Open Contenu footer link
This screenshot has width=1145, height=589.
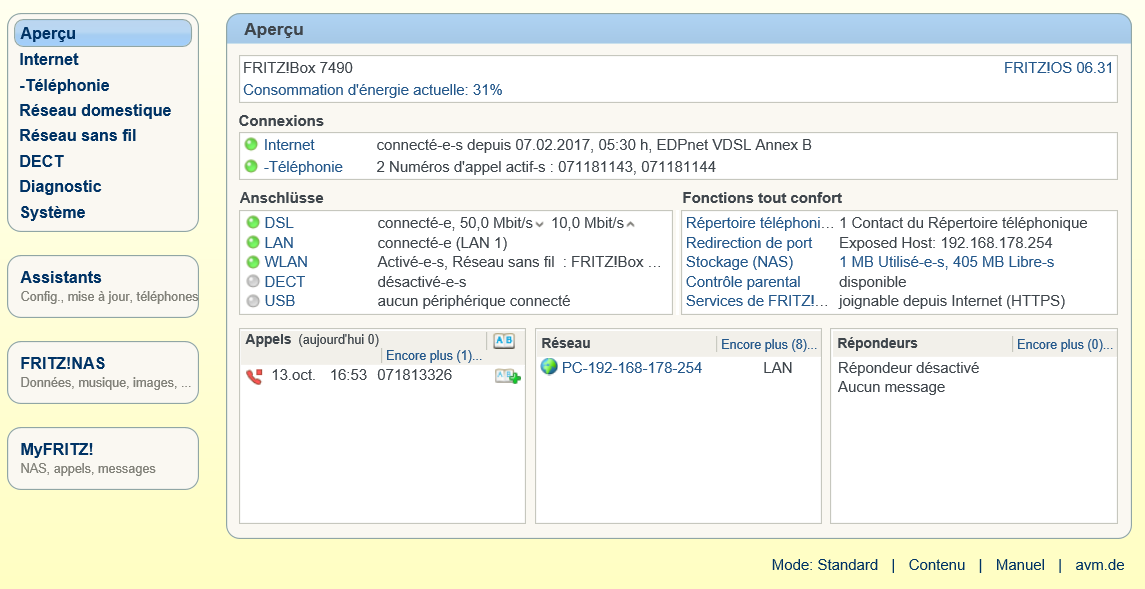937,565
